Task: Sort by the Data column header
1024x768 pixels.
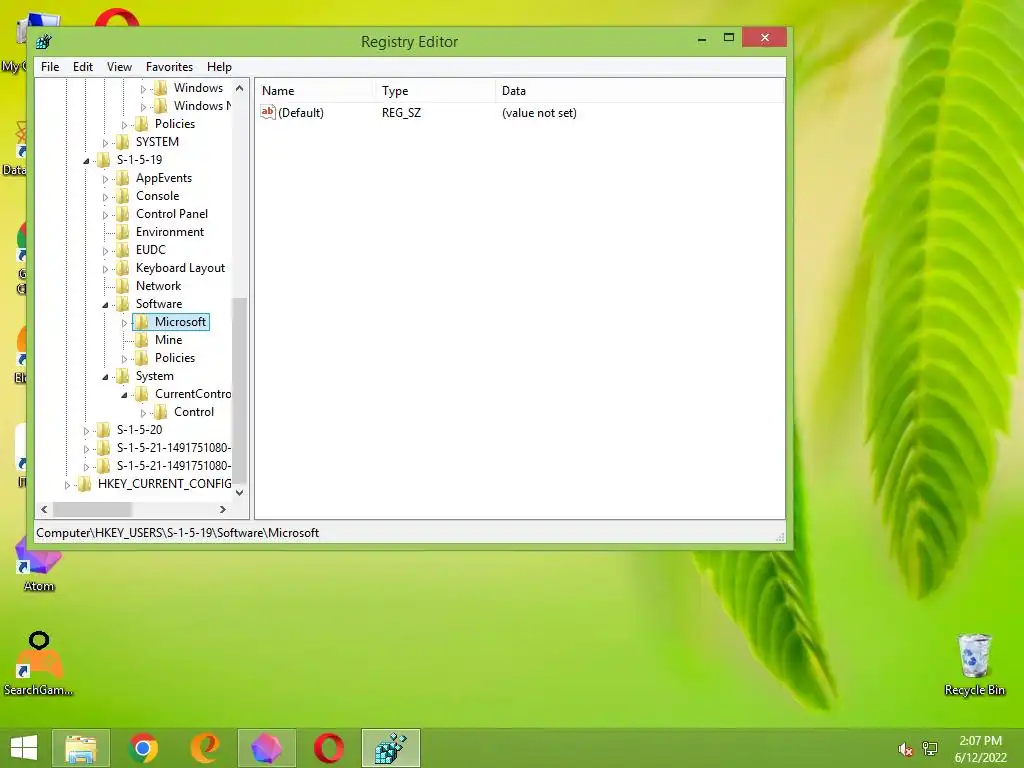Action: 639,91
